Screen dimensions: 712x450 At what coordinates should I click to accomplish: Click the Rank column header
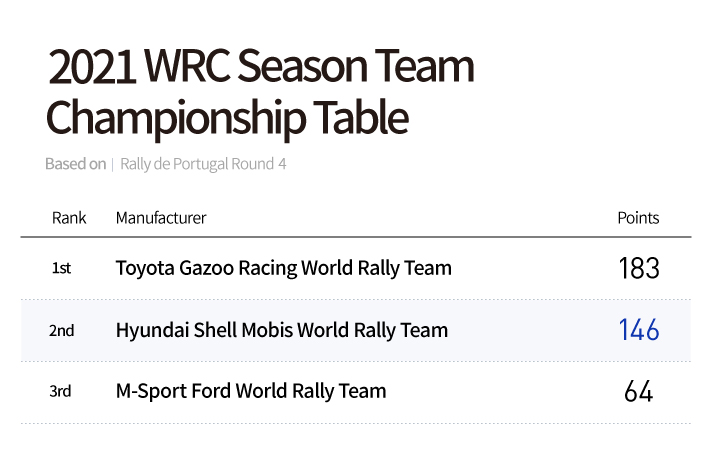pos(69,218)
